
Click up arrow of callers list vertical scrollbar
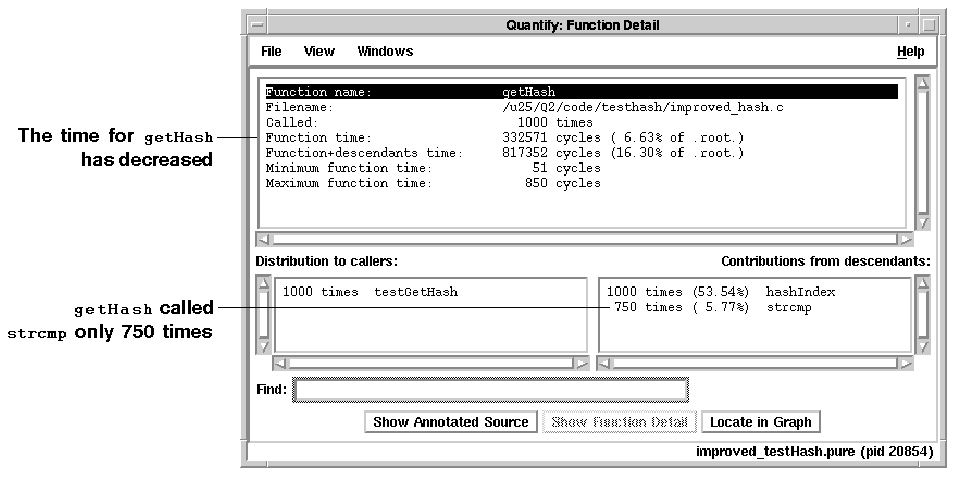263,282
